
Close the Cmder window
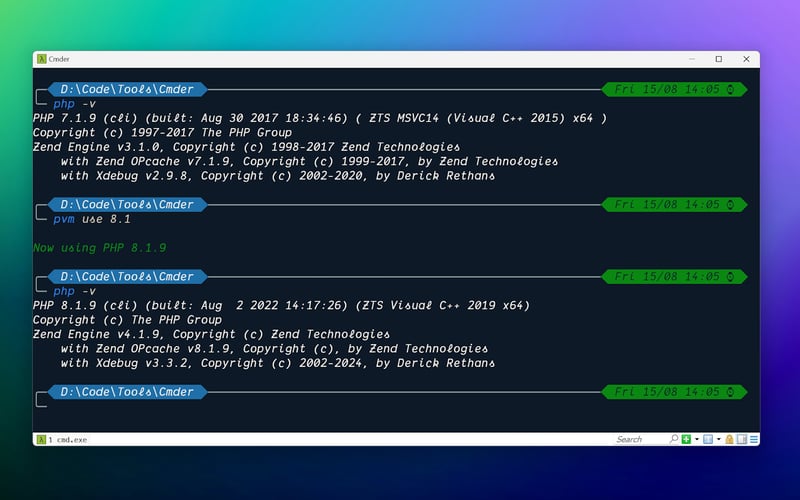pos(746,59)
